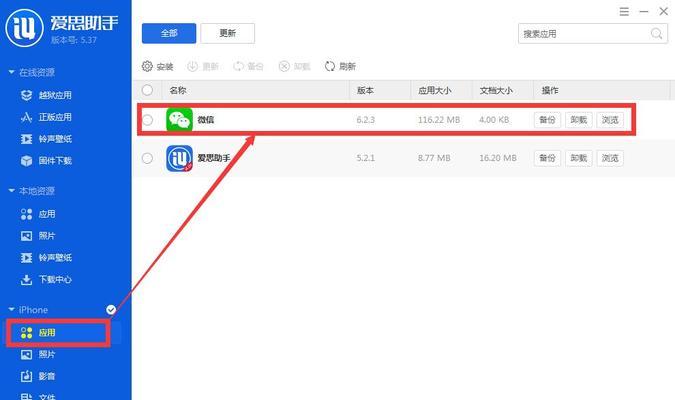
Task: Collapse the 在线资源 section
Action: (12, 72)
